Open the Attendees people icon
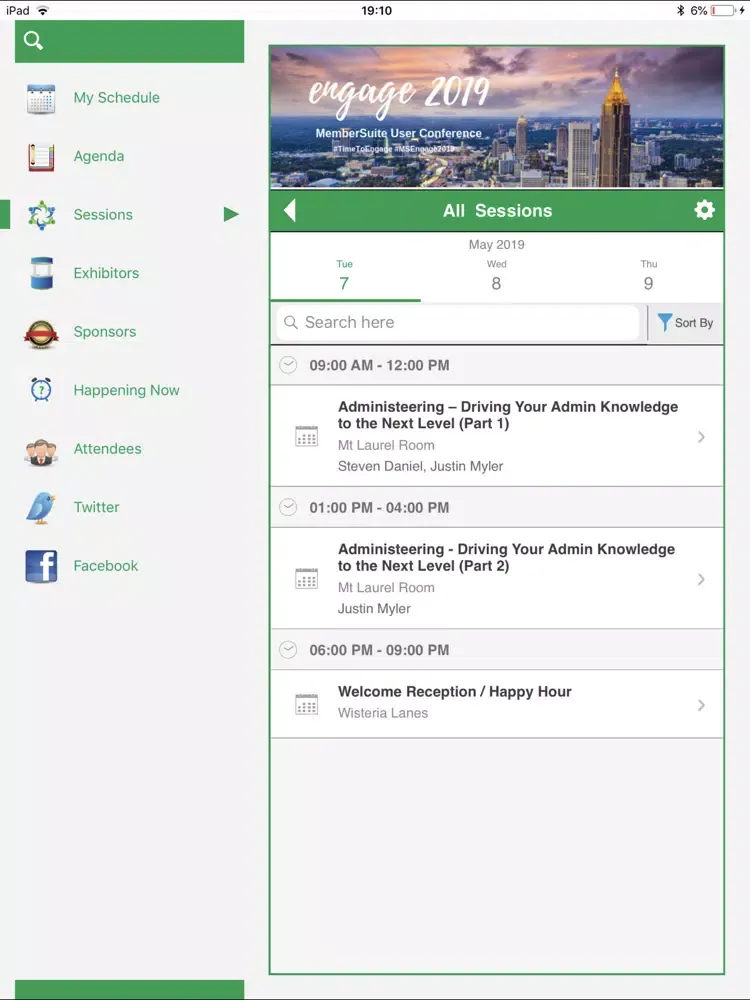 click(x=41, y=452)
